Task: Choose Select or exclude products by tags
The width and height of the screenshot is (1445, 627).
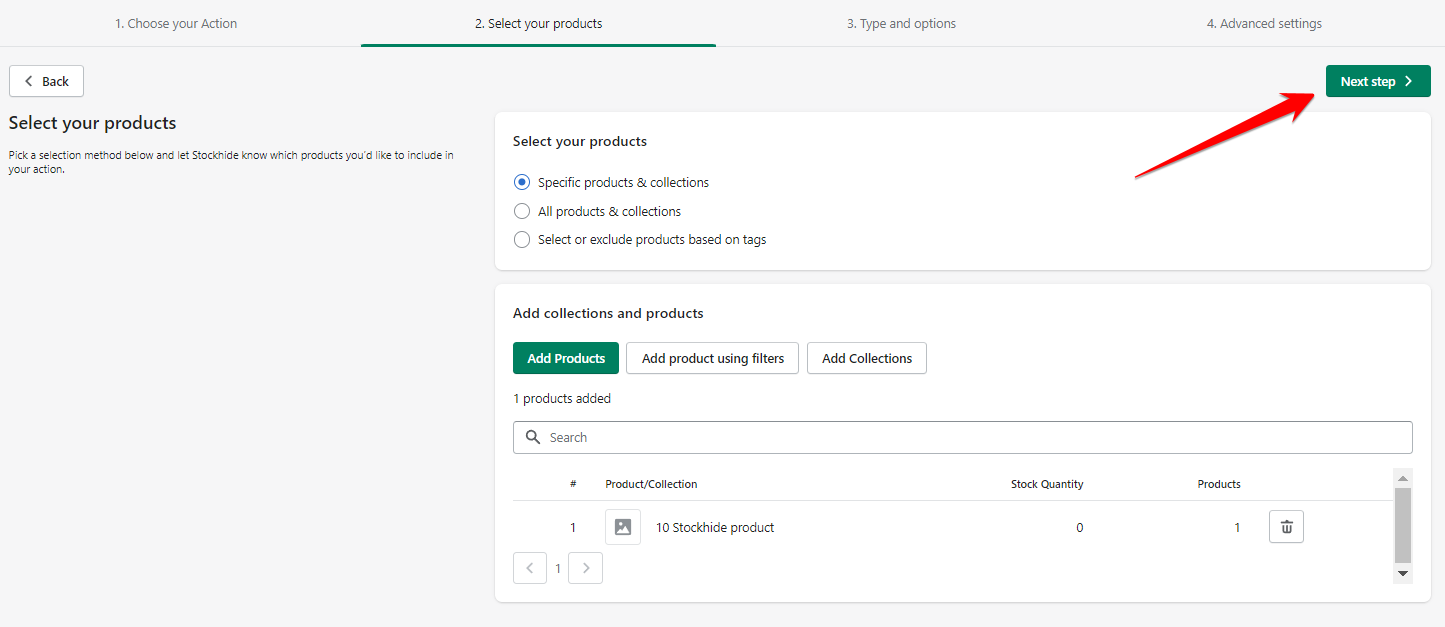Action: point(522,240)
